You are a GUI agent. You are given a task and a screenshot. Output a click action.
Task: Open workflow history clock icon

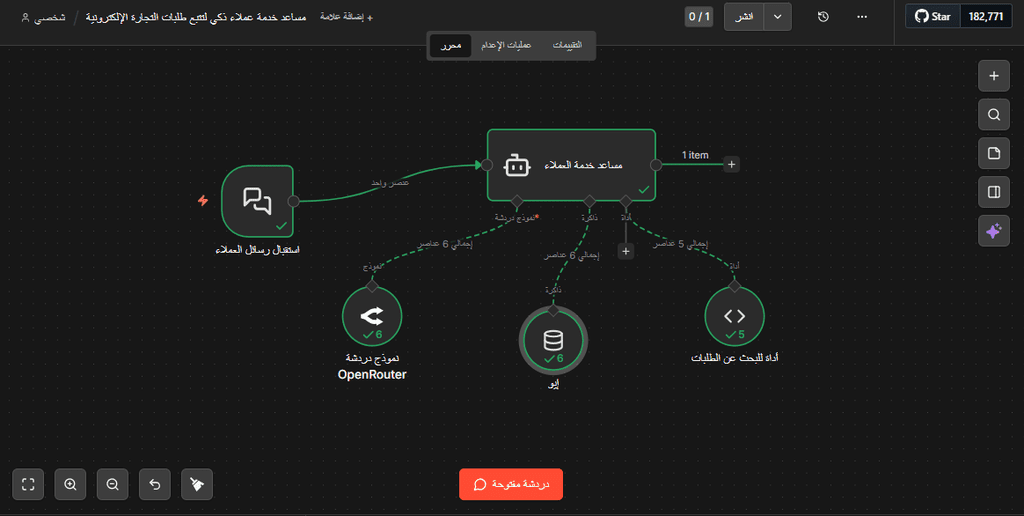823,17
